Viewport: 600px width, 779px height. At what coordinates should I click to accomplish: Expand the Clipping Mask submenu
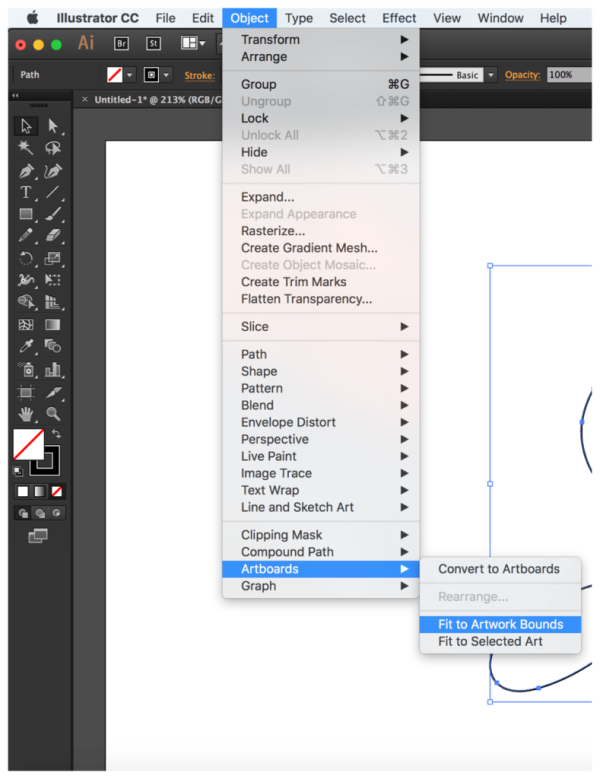click(x=321, y=535)
